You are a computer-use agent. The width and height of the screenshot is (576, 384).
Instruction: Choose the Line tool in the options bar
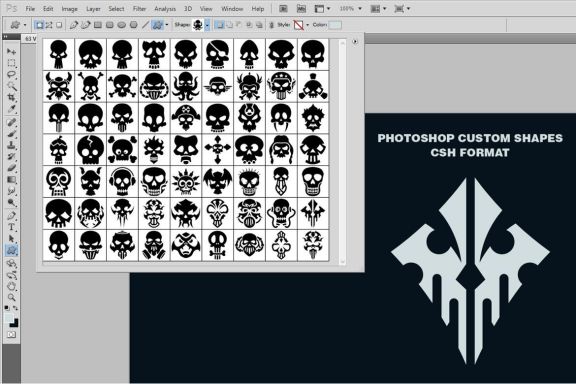[x=145, y=25]
